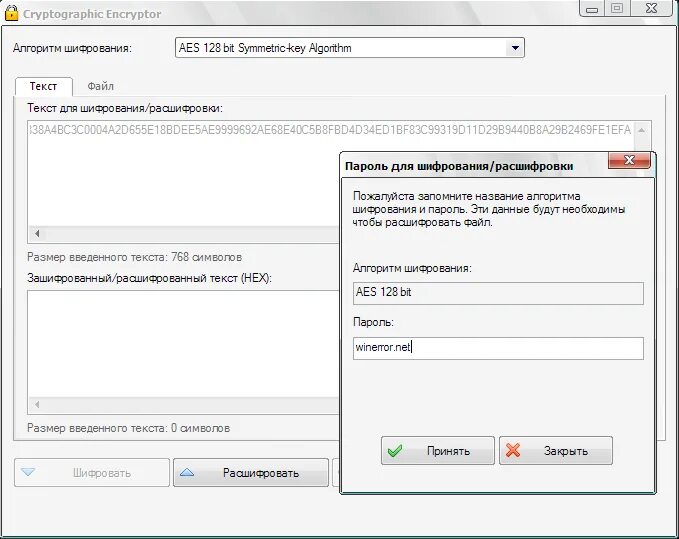
Task: Close the Cryptographic Encryptor main window
Action: 652,8
